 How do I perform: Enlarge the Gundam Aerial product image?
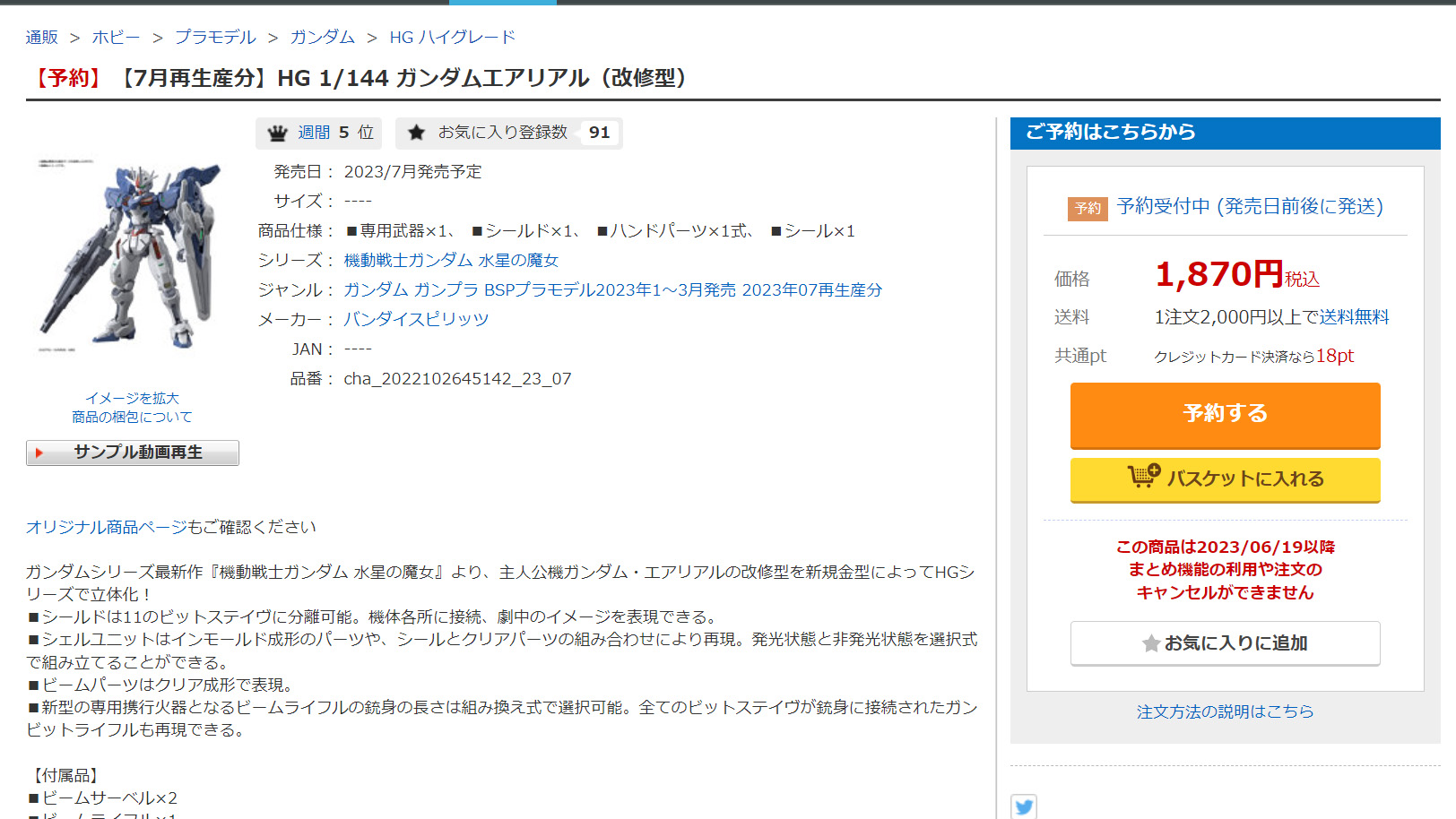[130, 254]
